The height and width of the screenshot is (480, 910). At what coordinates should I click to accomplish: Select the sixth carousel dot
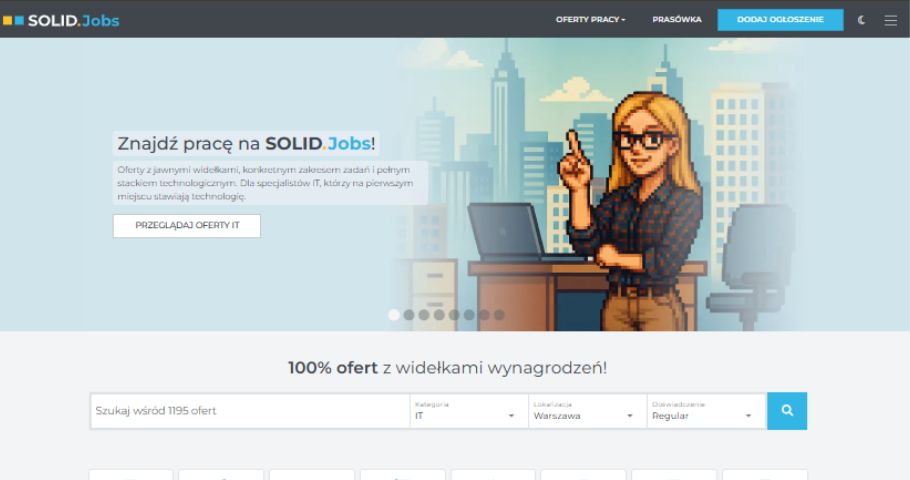point(469,315)
